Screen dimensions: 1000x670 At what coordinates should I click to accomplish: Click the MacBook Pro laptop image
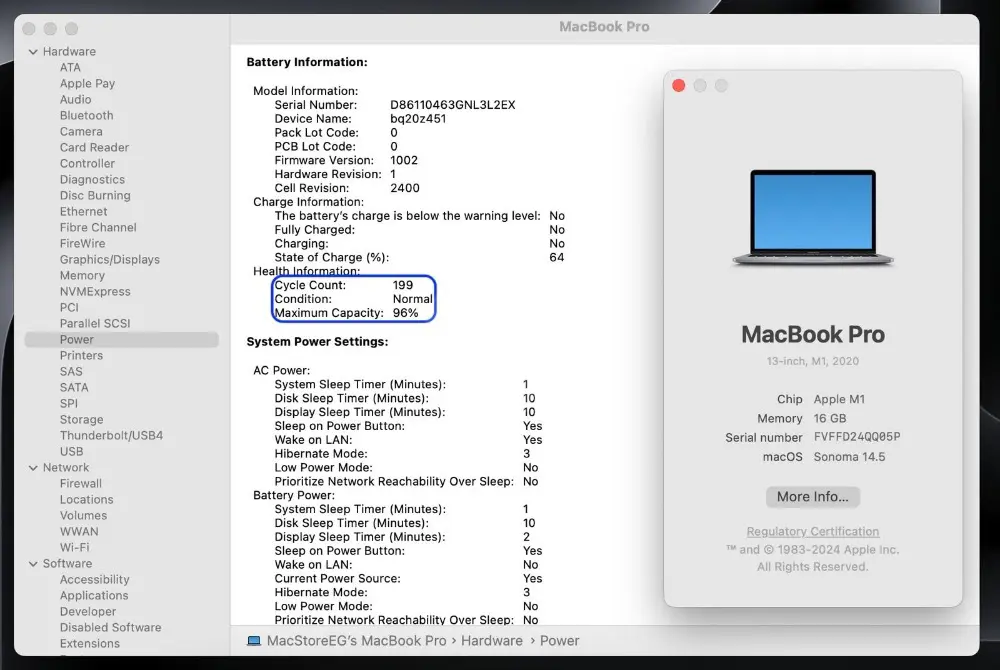coord(812,217)
